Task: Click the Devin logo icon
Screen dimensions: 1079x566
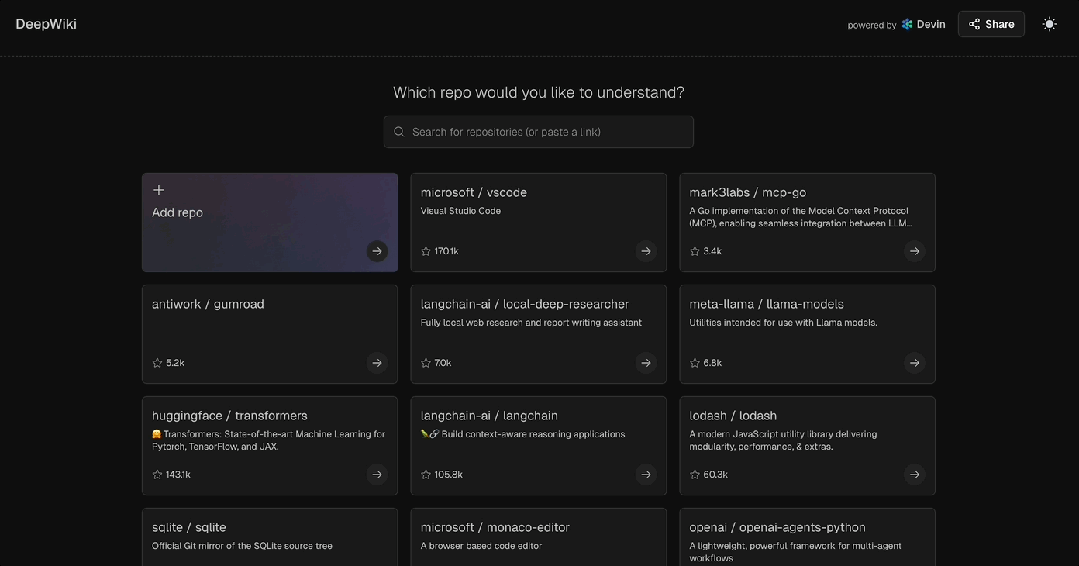Action: [x=907, y=24]
